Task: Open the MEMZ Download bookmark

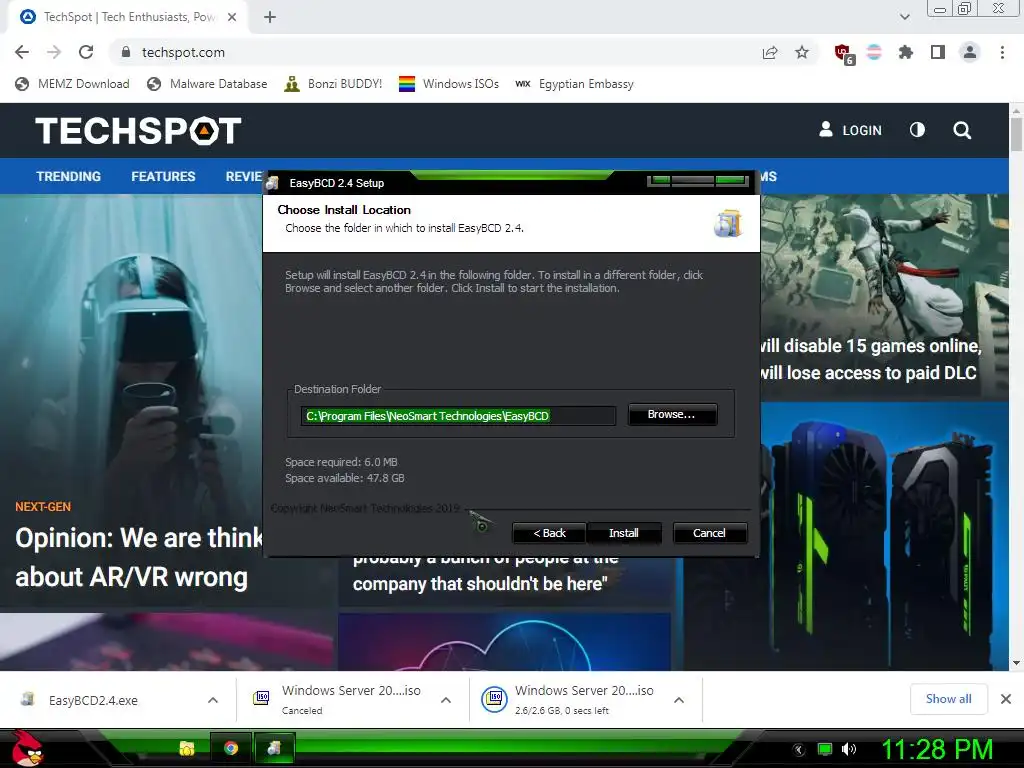Action: (x=72, y=84)
